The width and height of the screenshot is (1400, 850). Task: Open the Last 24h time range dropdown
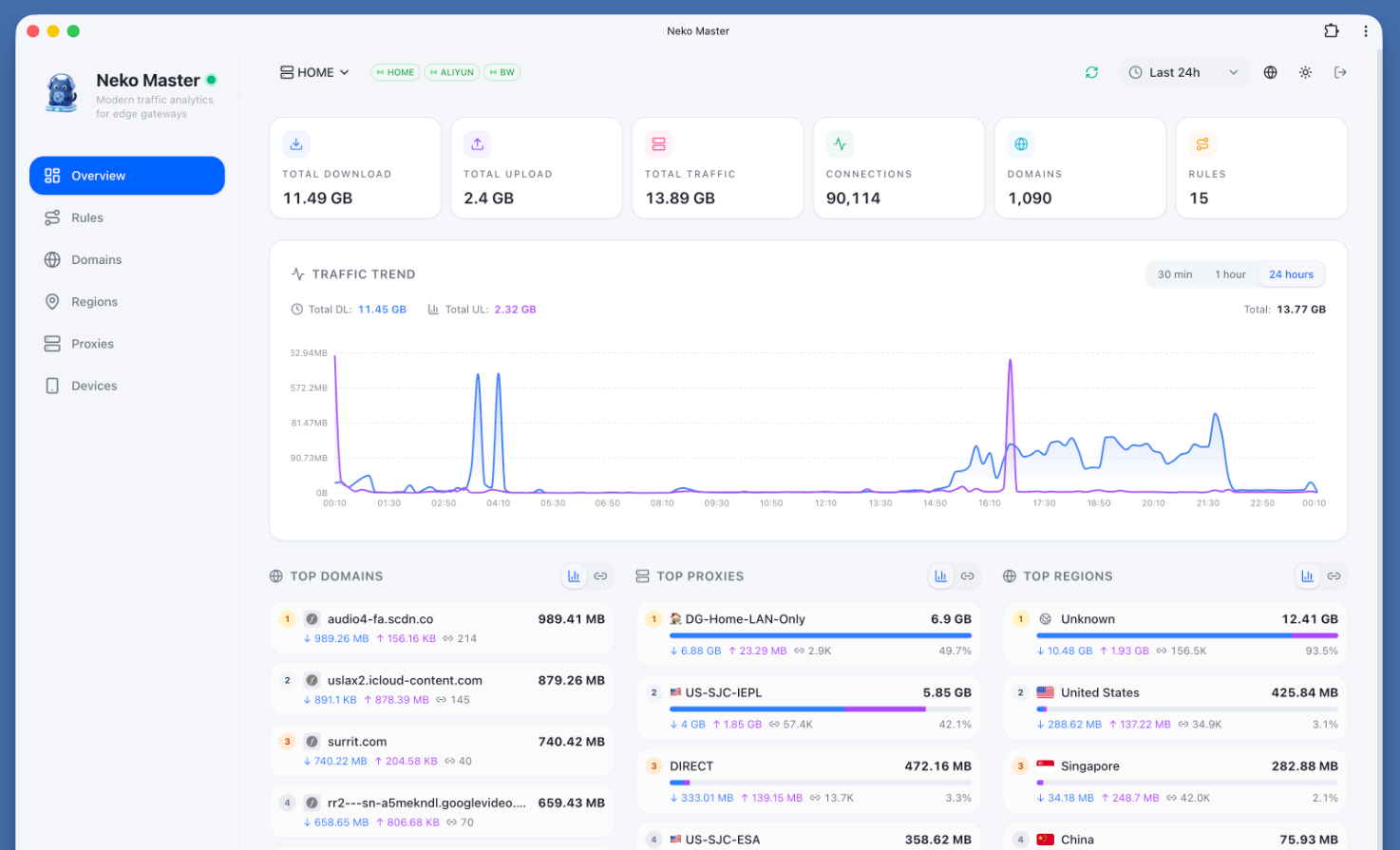(1183, 72)
